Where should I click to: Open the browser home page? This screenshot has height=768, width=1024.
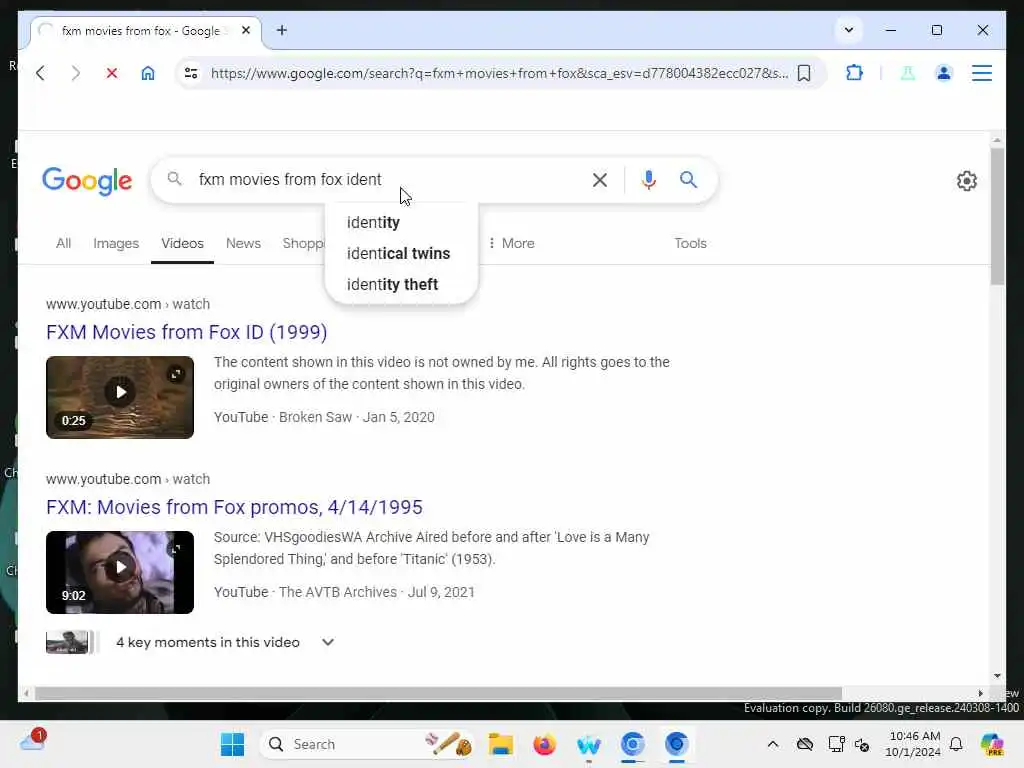tap(148, 73)
